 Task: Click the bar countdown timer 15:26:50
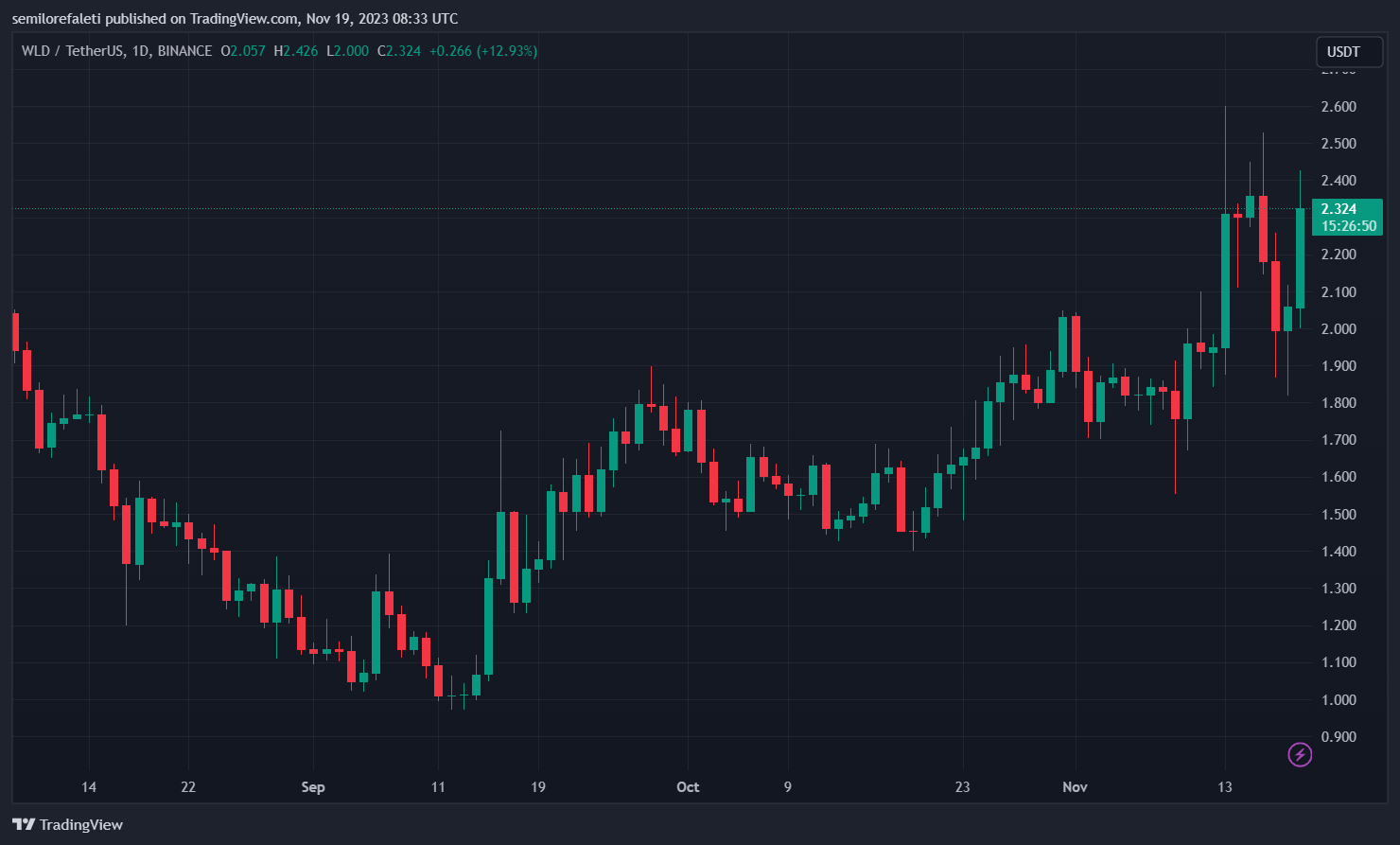click(1347, 226)
